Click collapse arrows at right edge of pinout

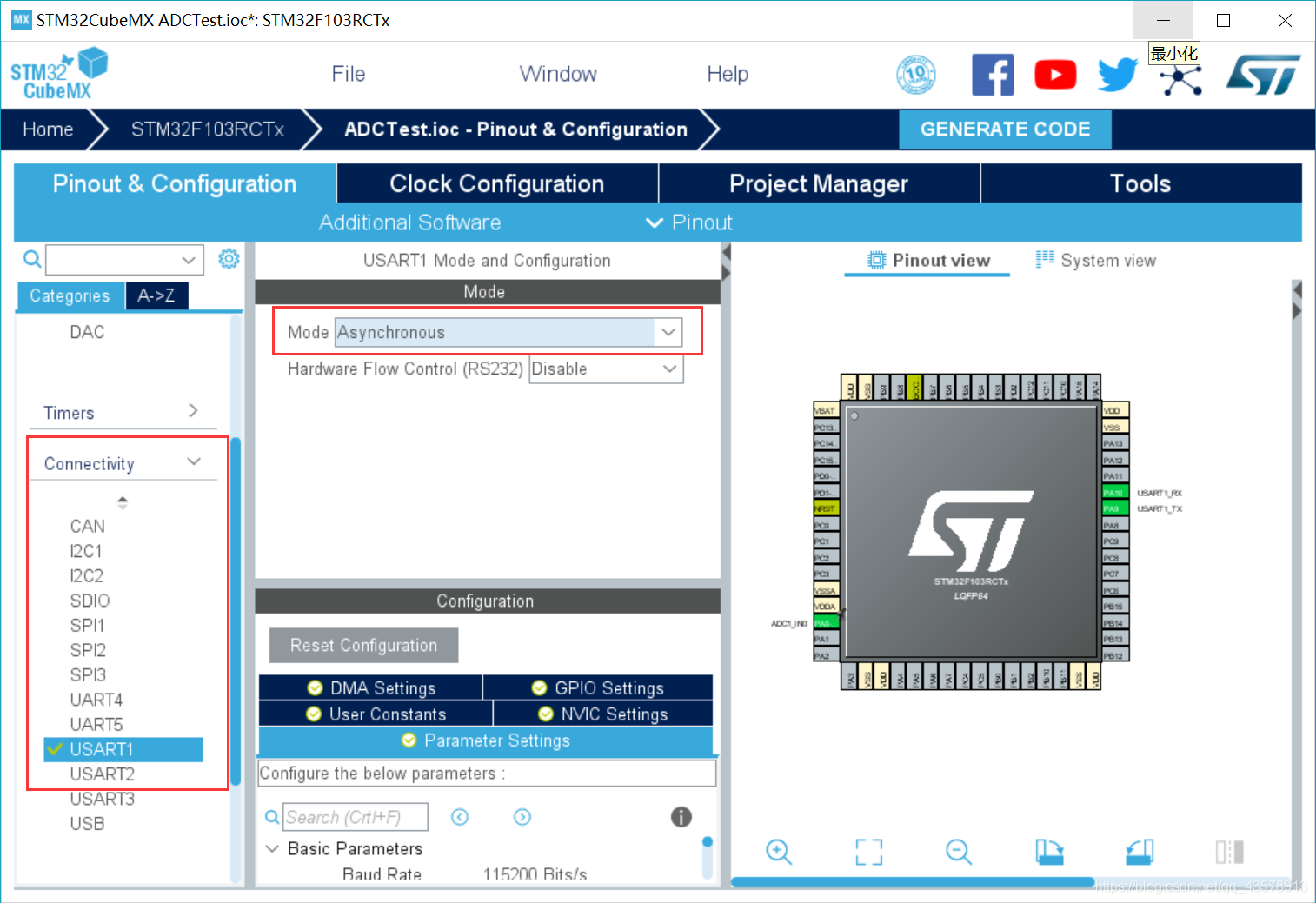coord(1297,301)
